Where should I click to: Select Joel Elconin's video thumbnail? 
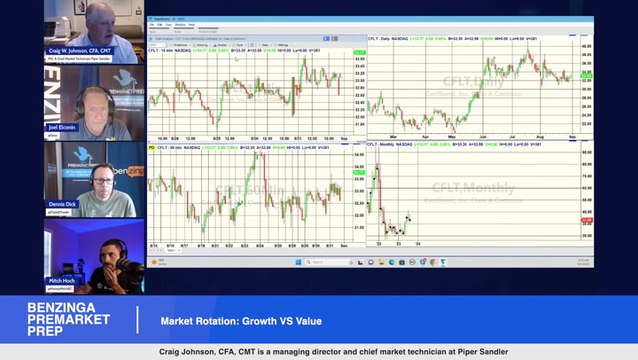pyautogui.click(x=94, y=103)
